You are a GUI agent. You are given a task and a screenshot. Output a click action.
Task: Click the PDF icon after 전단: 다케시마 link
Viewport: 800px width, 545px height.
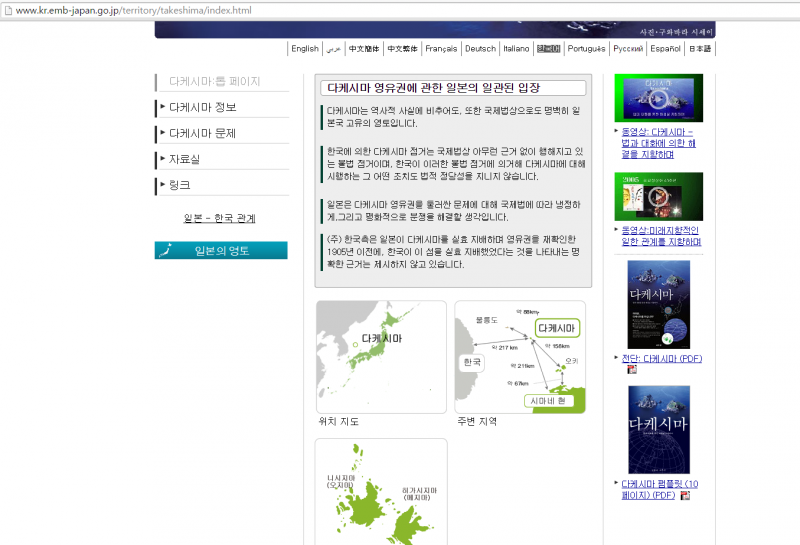tap(632, 369)
